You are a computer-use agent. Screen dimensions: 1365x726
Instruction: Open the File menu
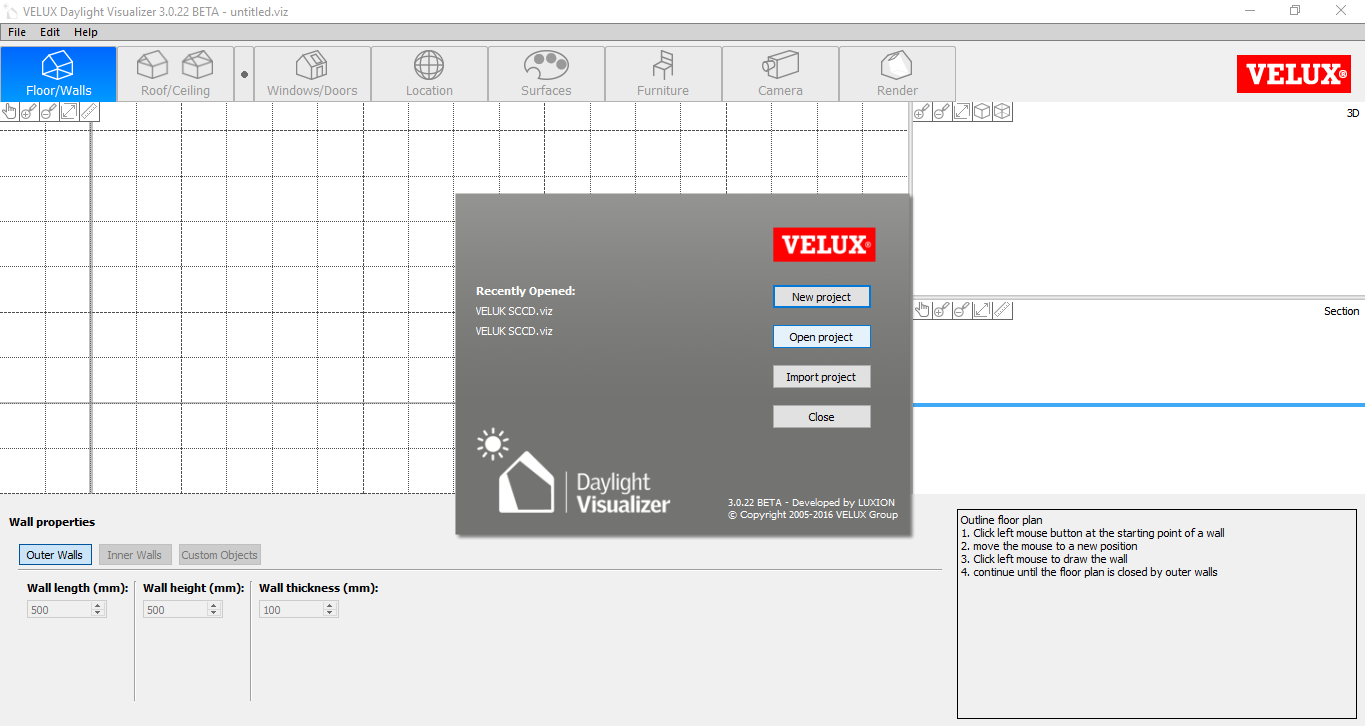[17, 32]
